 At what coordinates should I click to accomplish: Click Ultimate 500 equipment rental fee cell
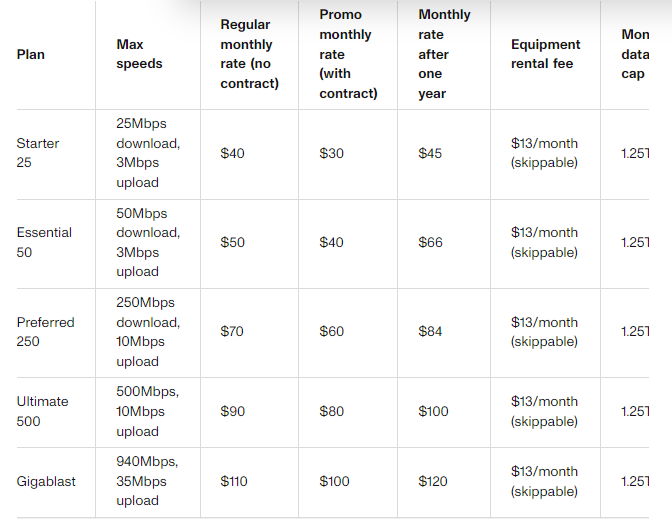click(x=544, y=411)
